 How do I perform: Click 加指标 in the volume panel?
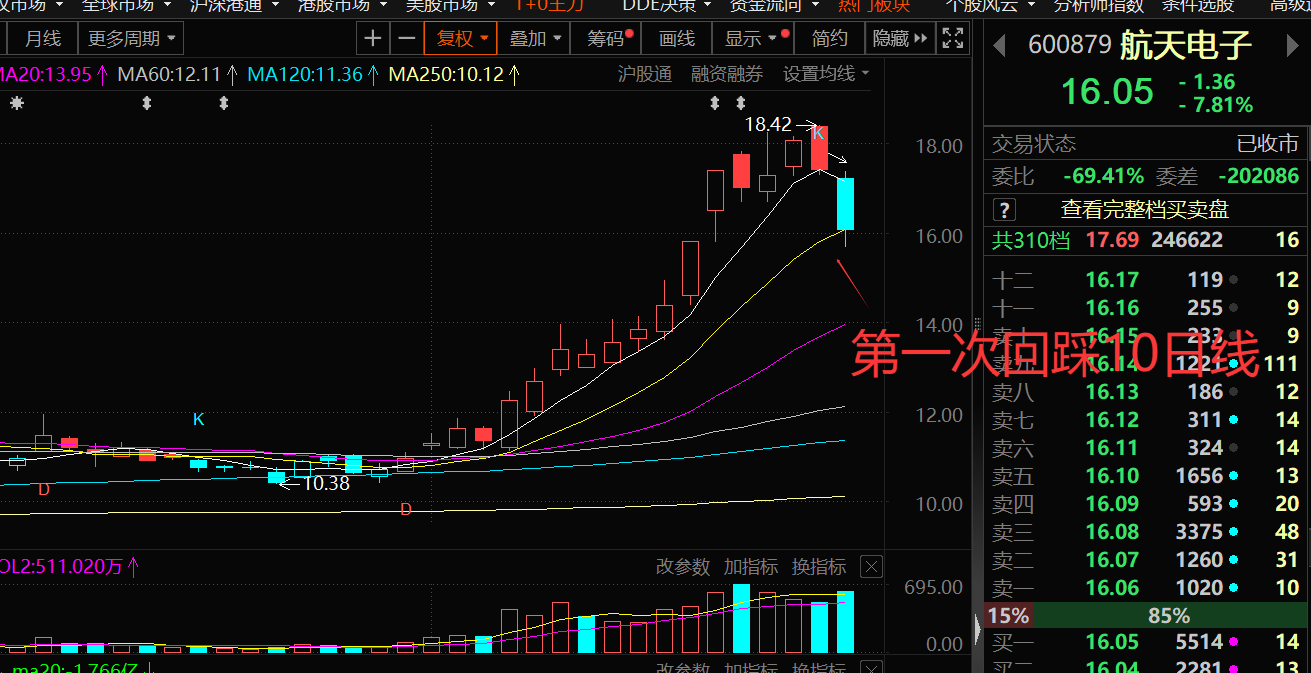click(750, 567)
